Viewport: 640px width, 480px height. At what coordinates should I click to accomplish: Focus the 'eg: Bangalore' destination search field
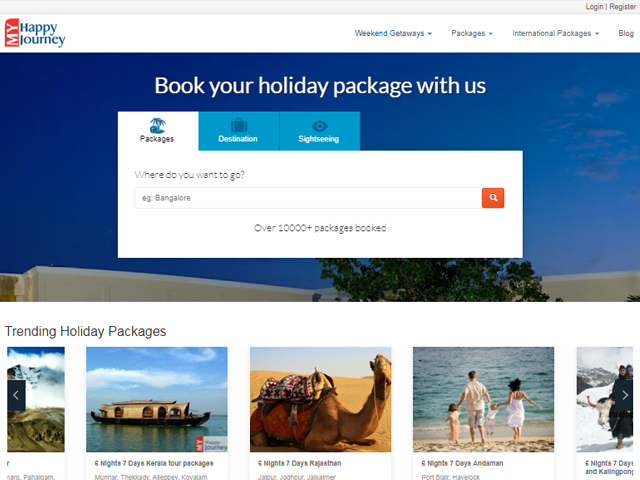tap(308, 198)
